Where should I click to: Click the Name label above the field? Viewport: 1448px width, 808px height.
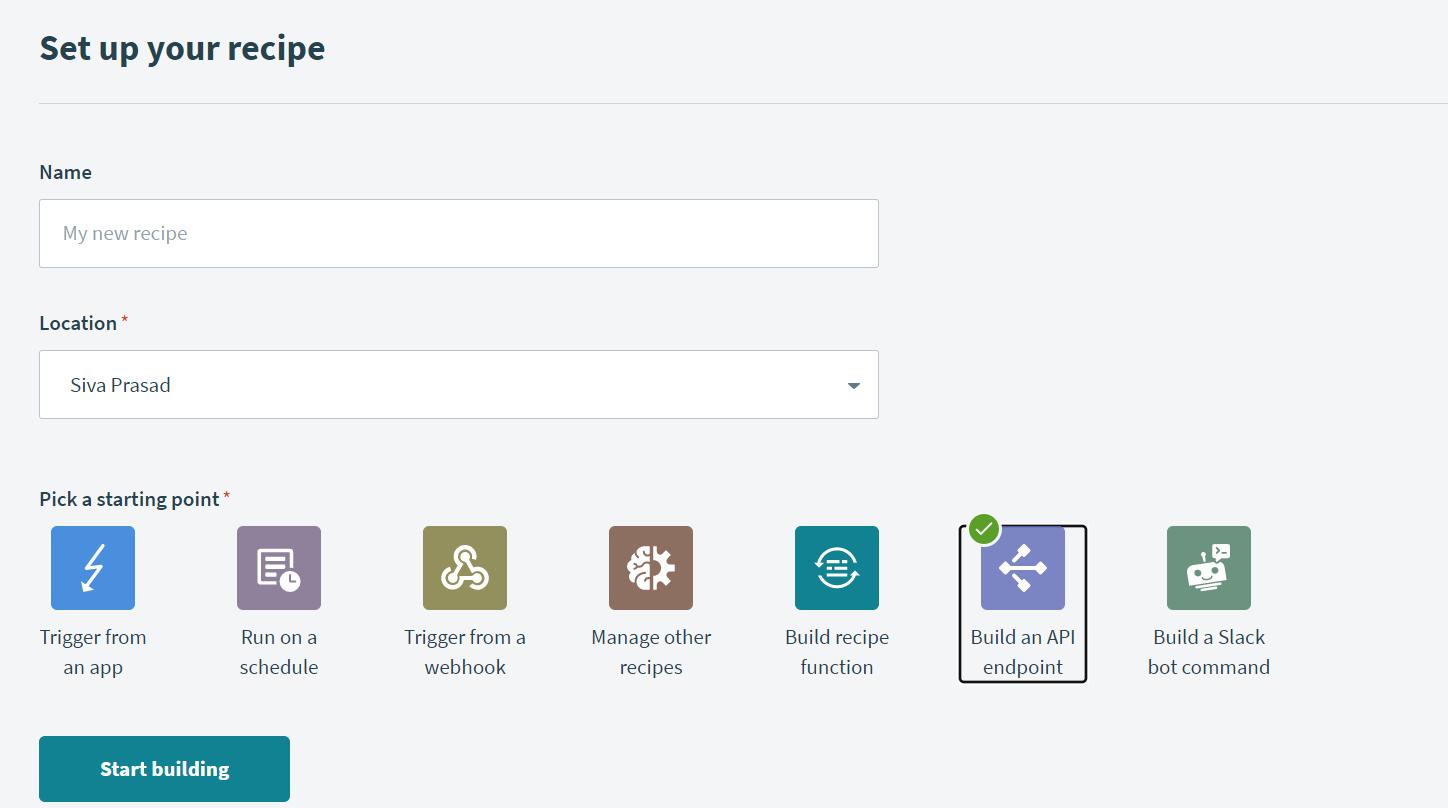tap(66, 173)
